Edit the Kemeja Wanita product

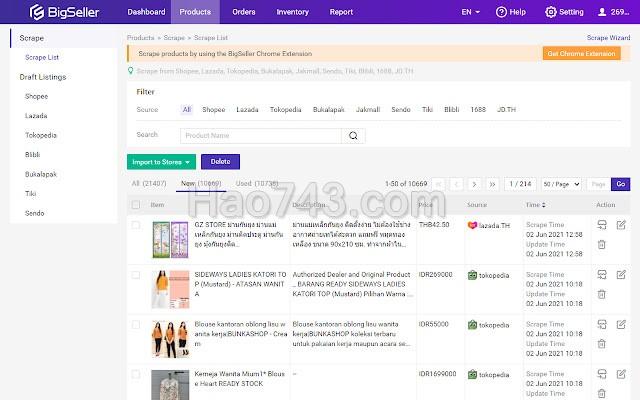click(x=621, y=374)
